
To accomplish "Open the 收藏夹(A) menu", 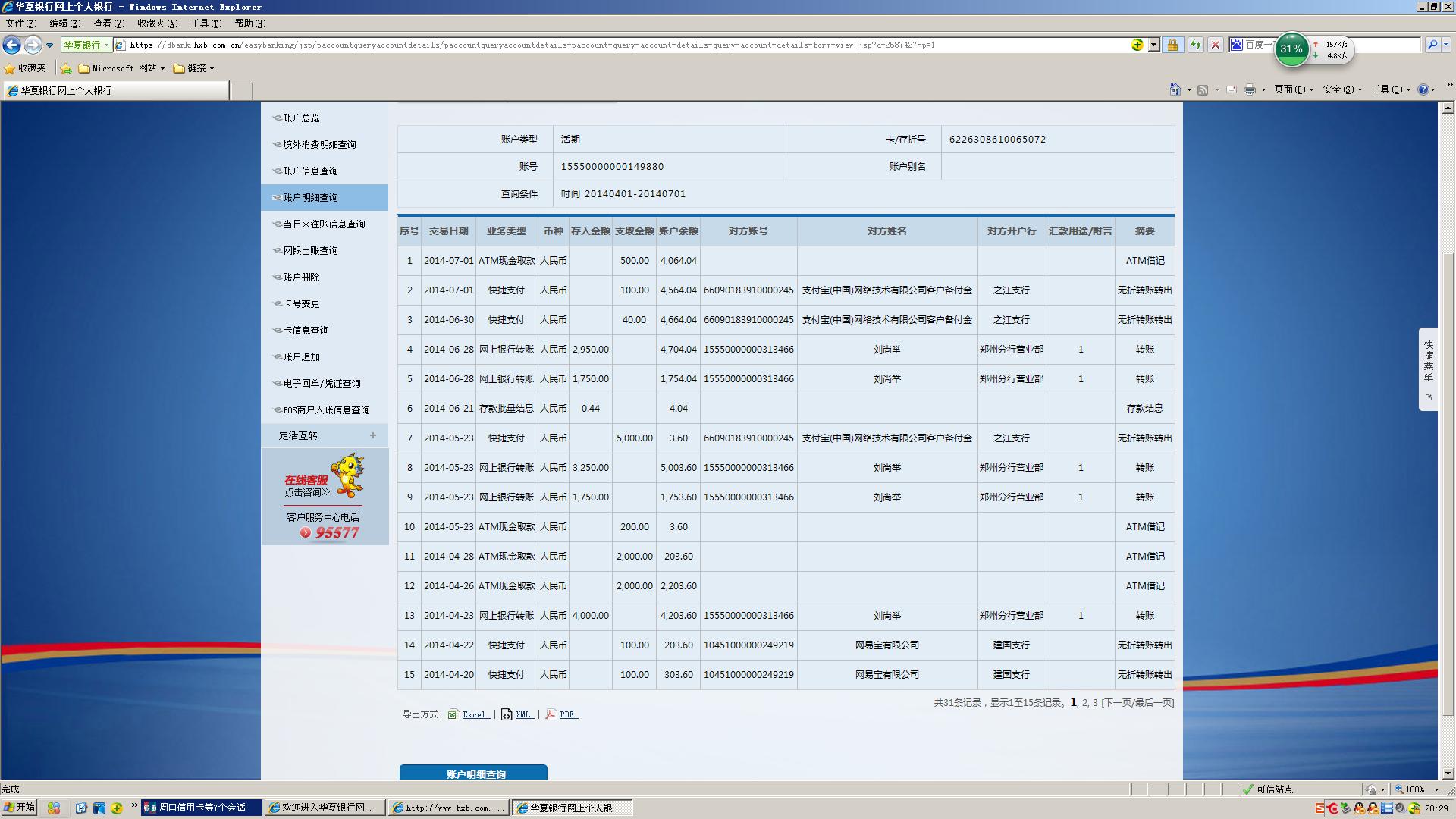I will point(157,24).
